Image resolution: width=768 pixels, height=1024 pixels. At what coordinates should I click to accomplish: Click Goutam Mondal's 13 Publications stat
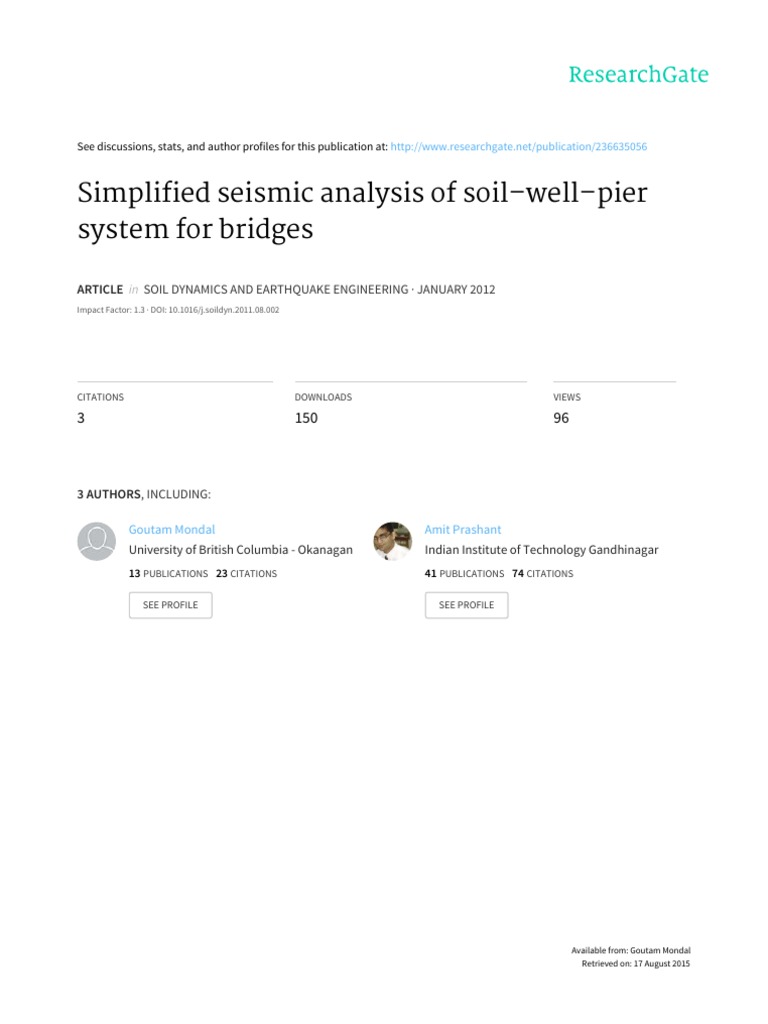168,574
